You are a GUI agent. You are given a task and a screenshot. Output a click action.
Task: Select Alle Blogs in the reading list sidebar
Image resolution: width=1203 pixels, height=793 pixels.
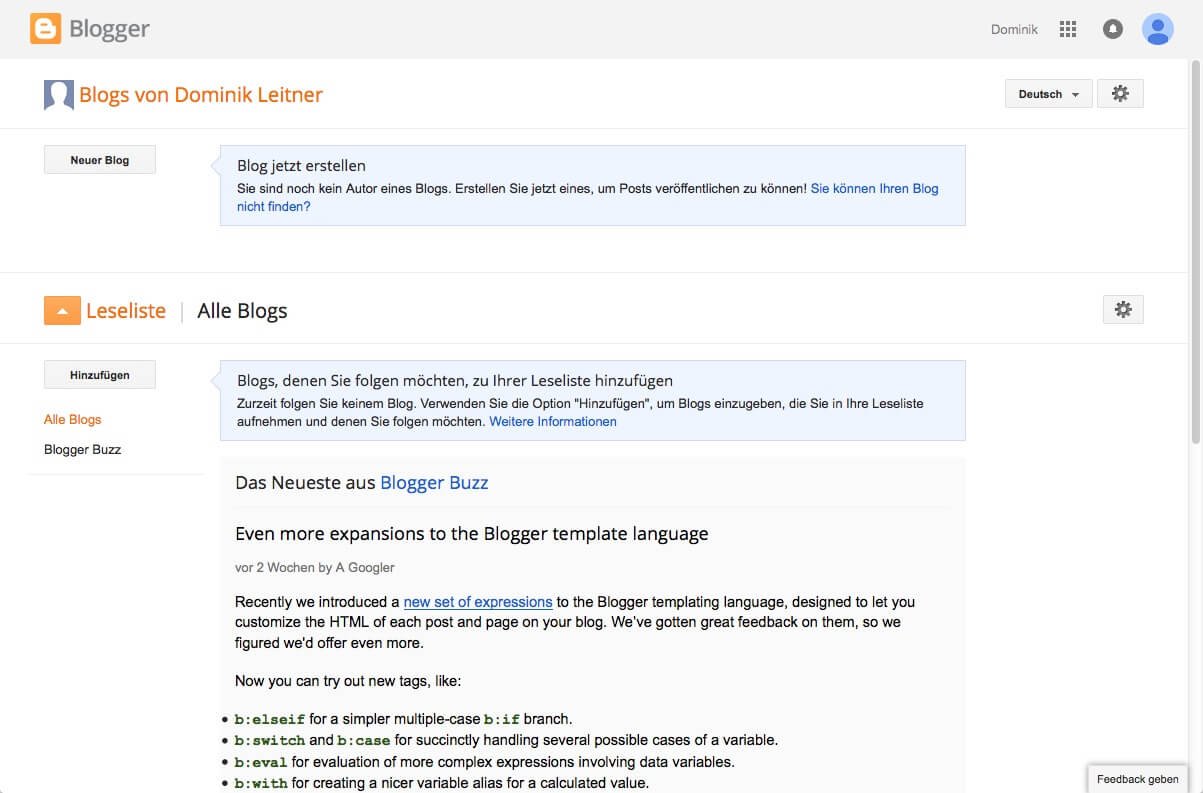pos(72,419)
